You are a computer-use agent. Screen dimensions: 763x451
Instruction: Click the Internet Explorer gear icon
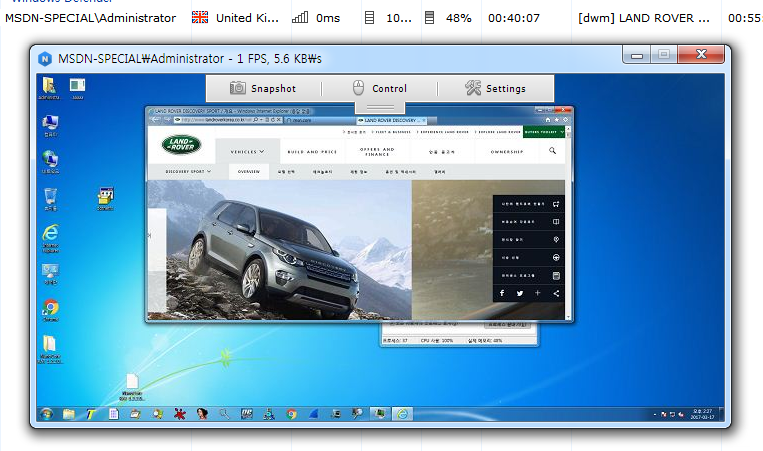tap(565, 120)
